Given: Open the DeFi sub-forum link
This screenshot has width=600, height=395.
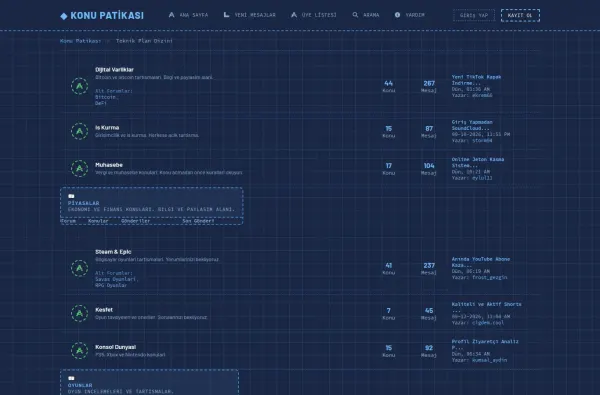Looking at the screenshot, I should point(101,103).
